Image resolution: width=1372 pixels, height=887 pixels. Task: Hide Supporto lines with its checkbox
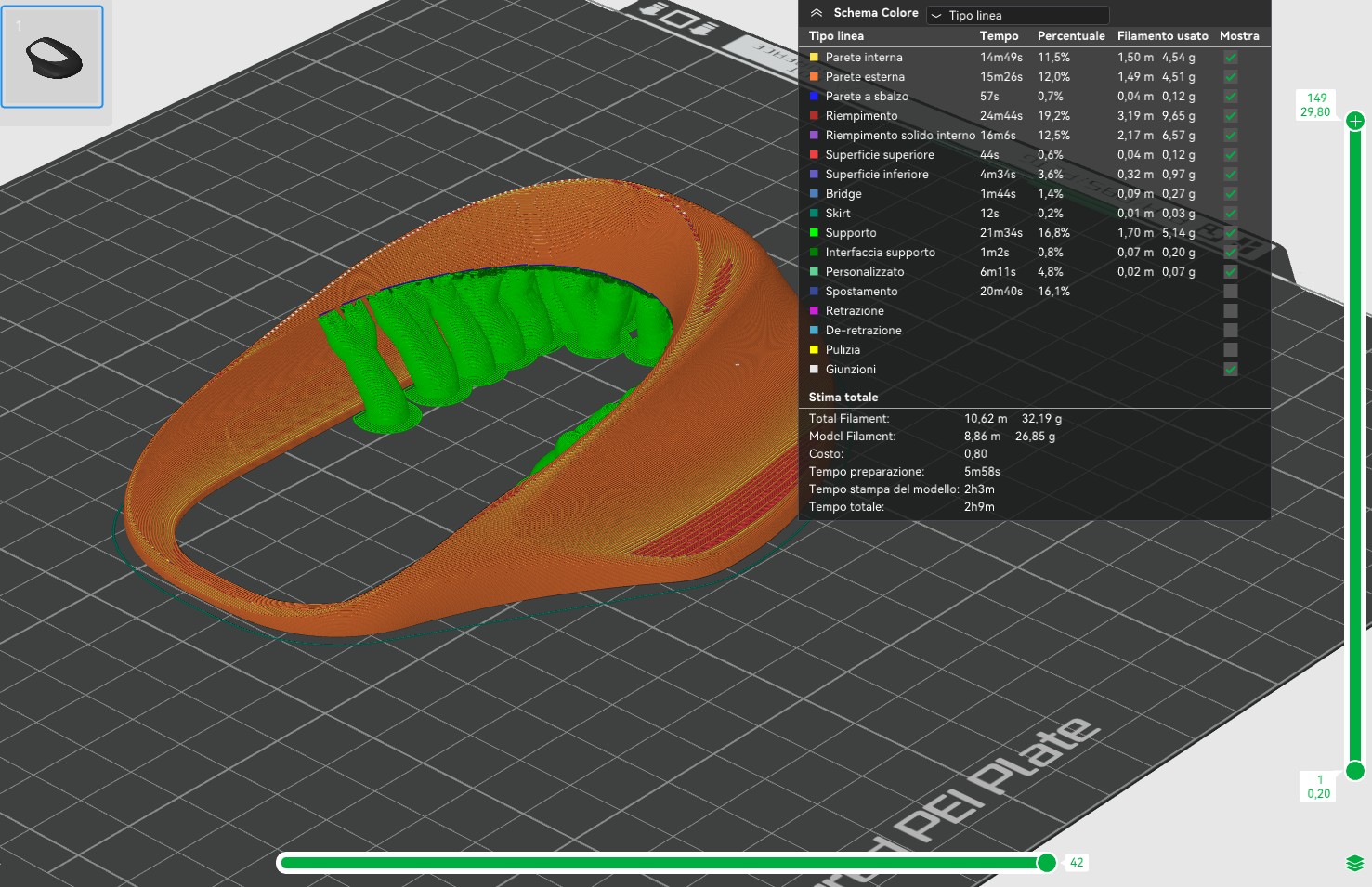[1231, 232]
